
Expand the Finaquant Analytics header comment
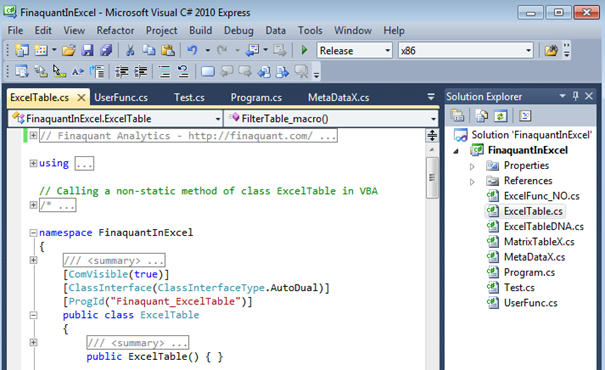[33, 135]
